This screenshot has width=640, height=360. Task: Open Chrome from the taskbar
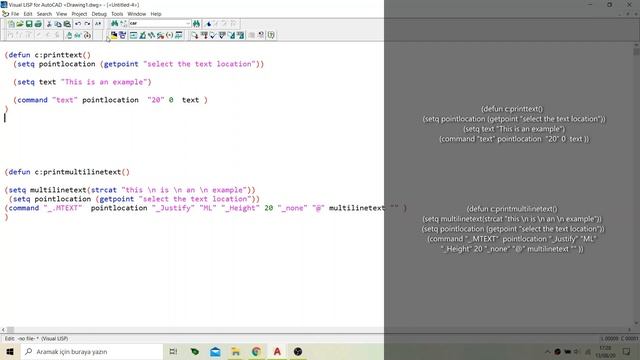pyautogui.click(x=256, y=351)
